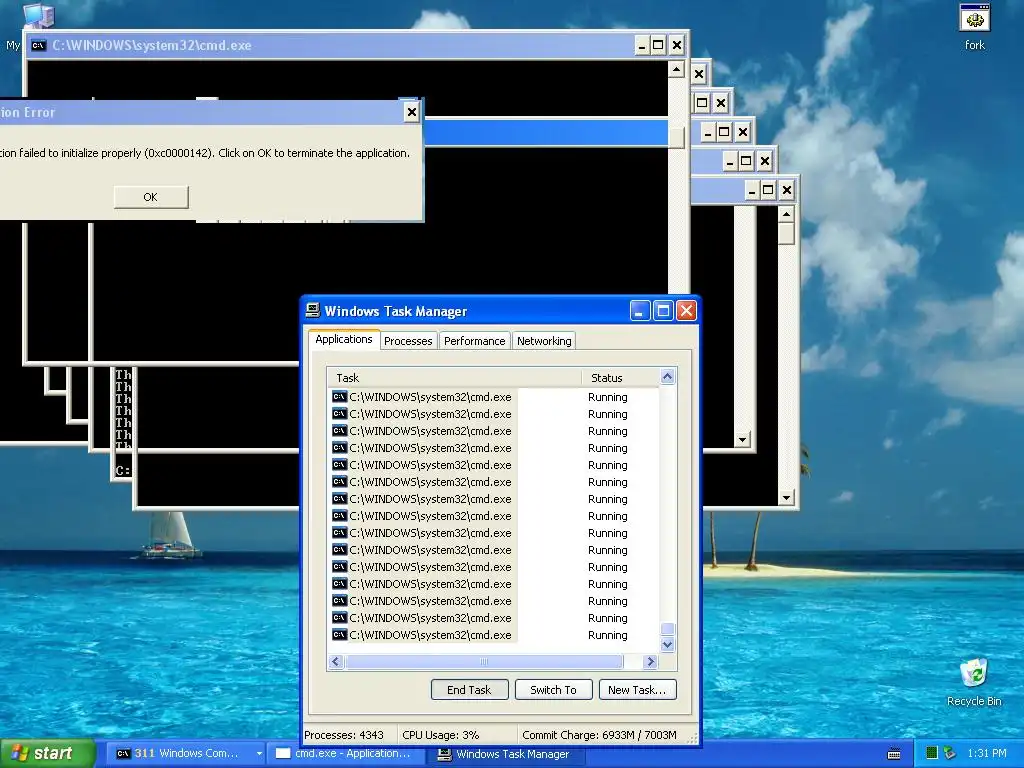Click the task list scroll up arrow
The width and height of the screenshot is (1024, 768).
667,376
